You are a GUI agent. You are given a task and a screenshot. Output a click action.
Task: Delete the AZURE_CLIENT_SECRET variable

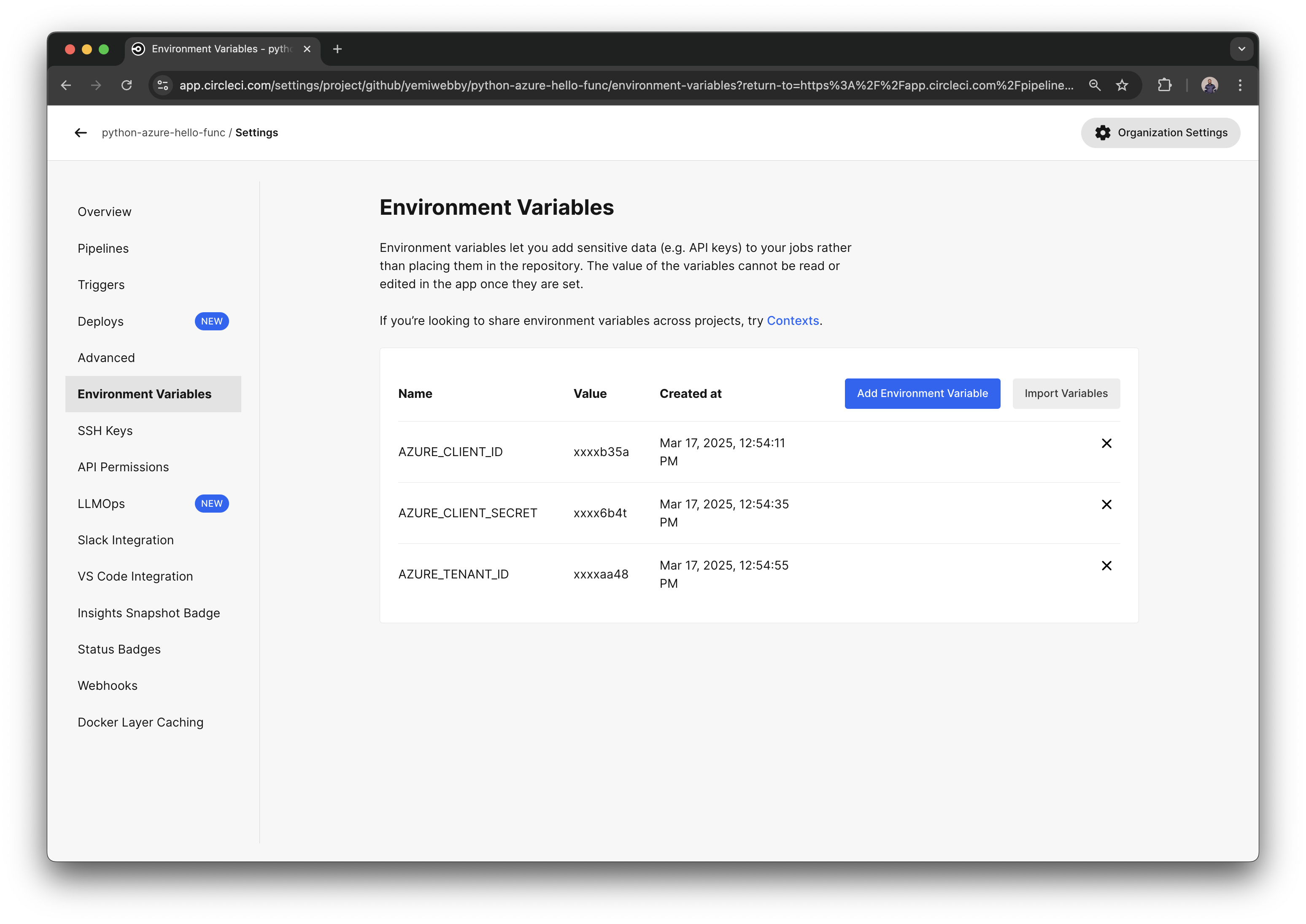1107,504
